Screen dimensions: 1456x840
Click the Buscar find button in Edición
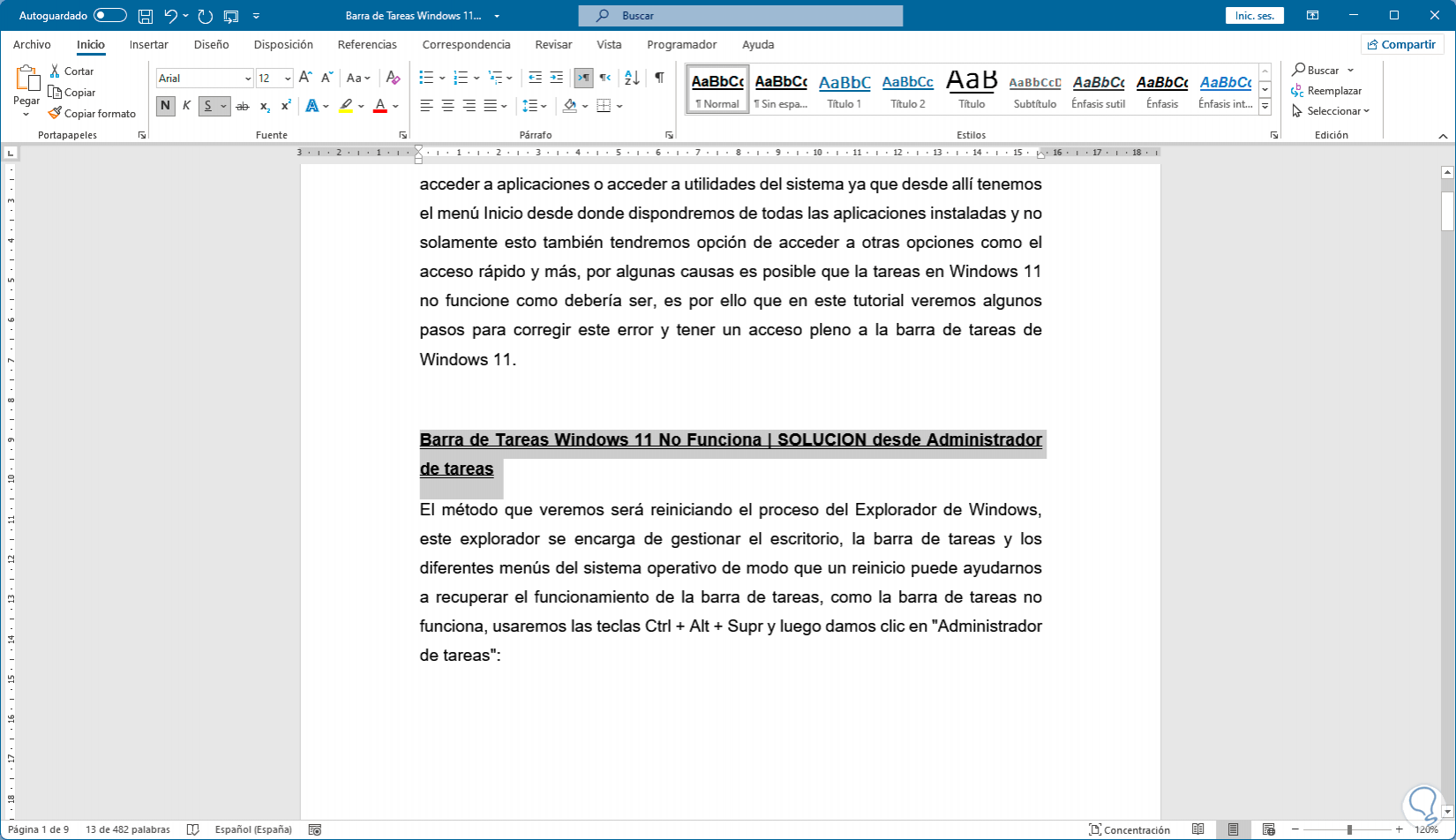click(x=1323, y=70)
